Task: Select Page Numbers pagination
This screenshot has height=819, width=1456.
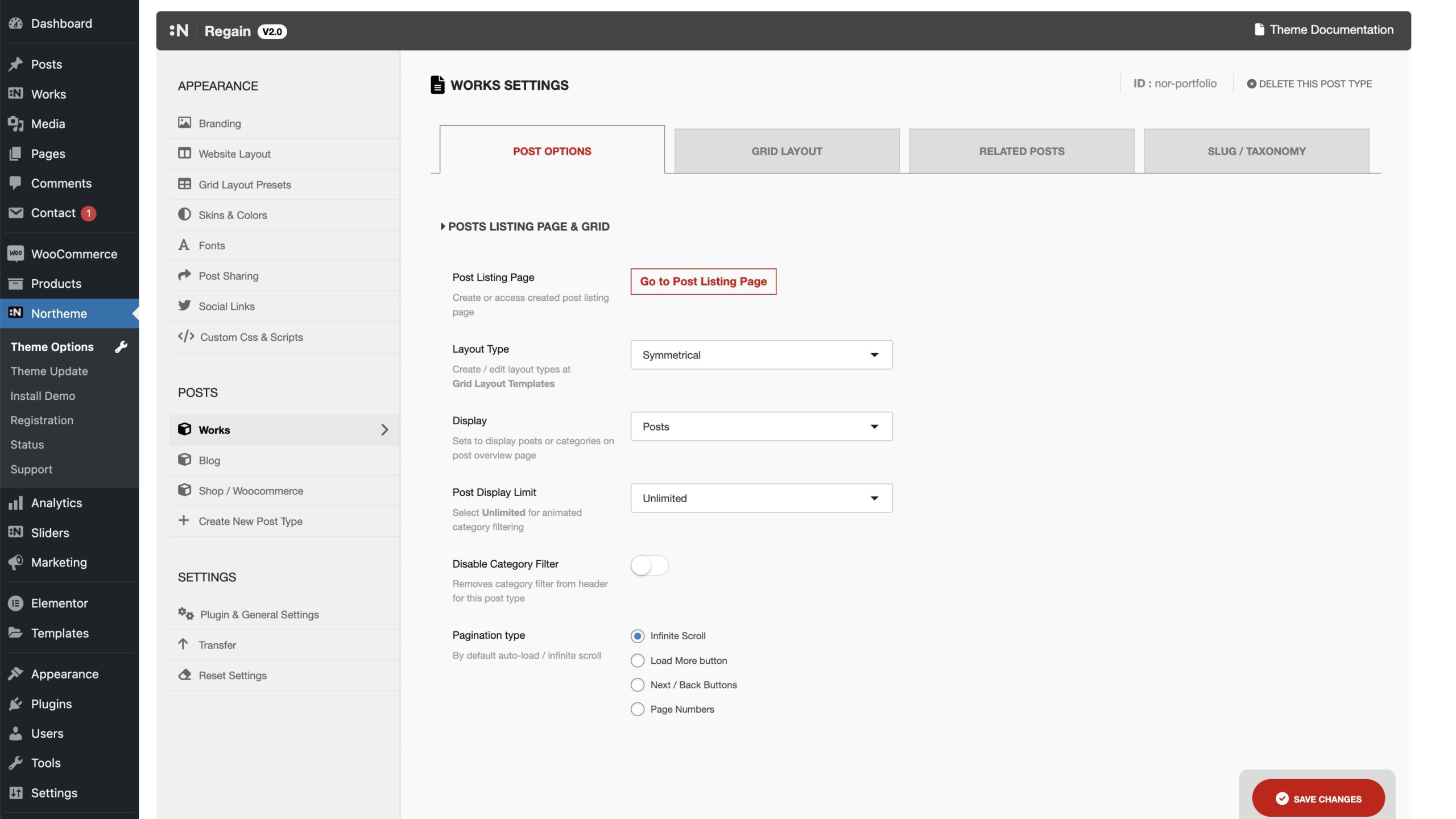Action: (637, 709)
